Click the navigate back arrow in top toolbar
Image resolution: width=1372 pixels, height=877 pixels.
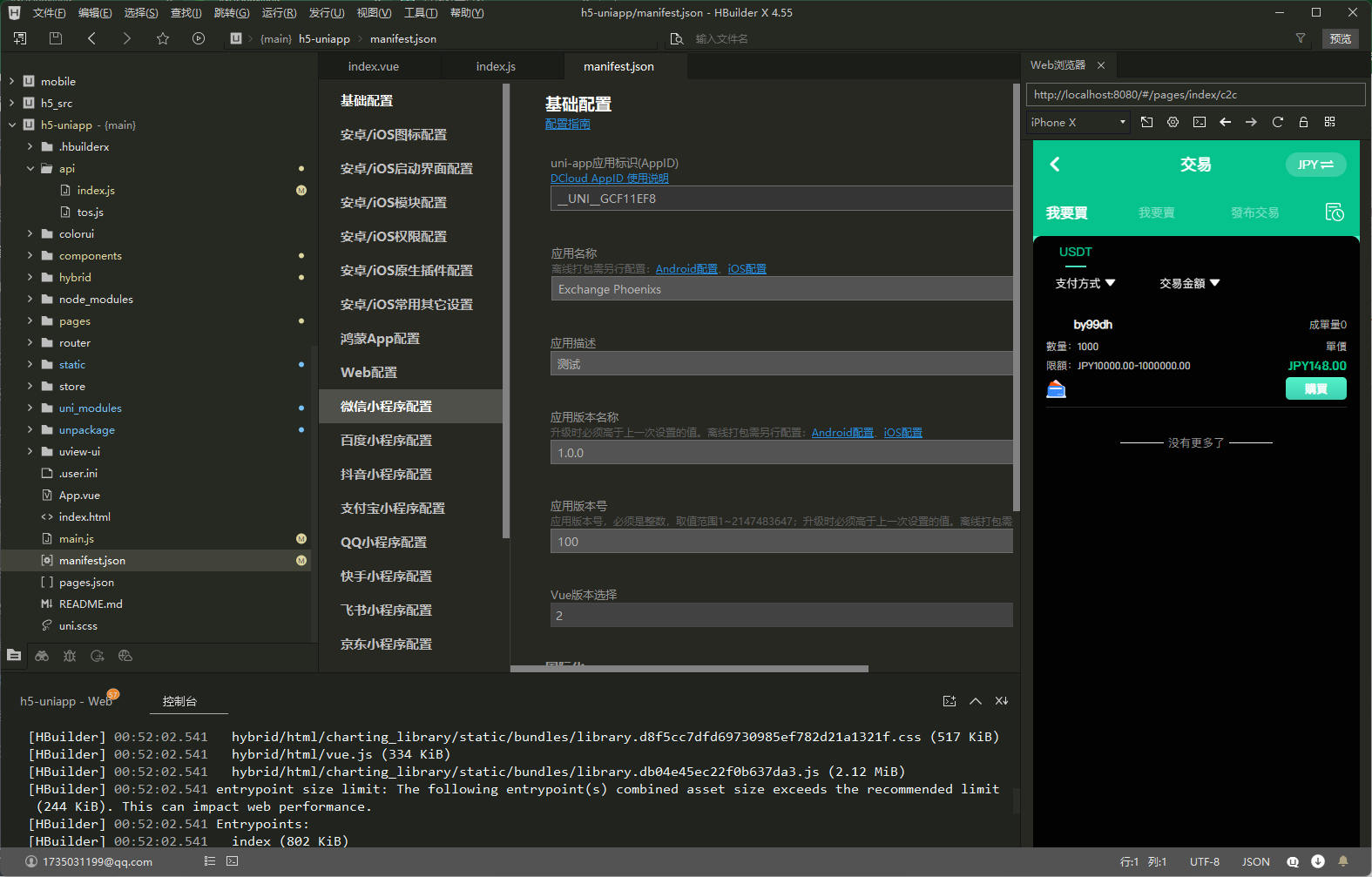tap(91, 38)
